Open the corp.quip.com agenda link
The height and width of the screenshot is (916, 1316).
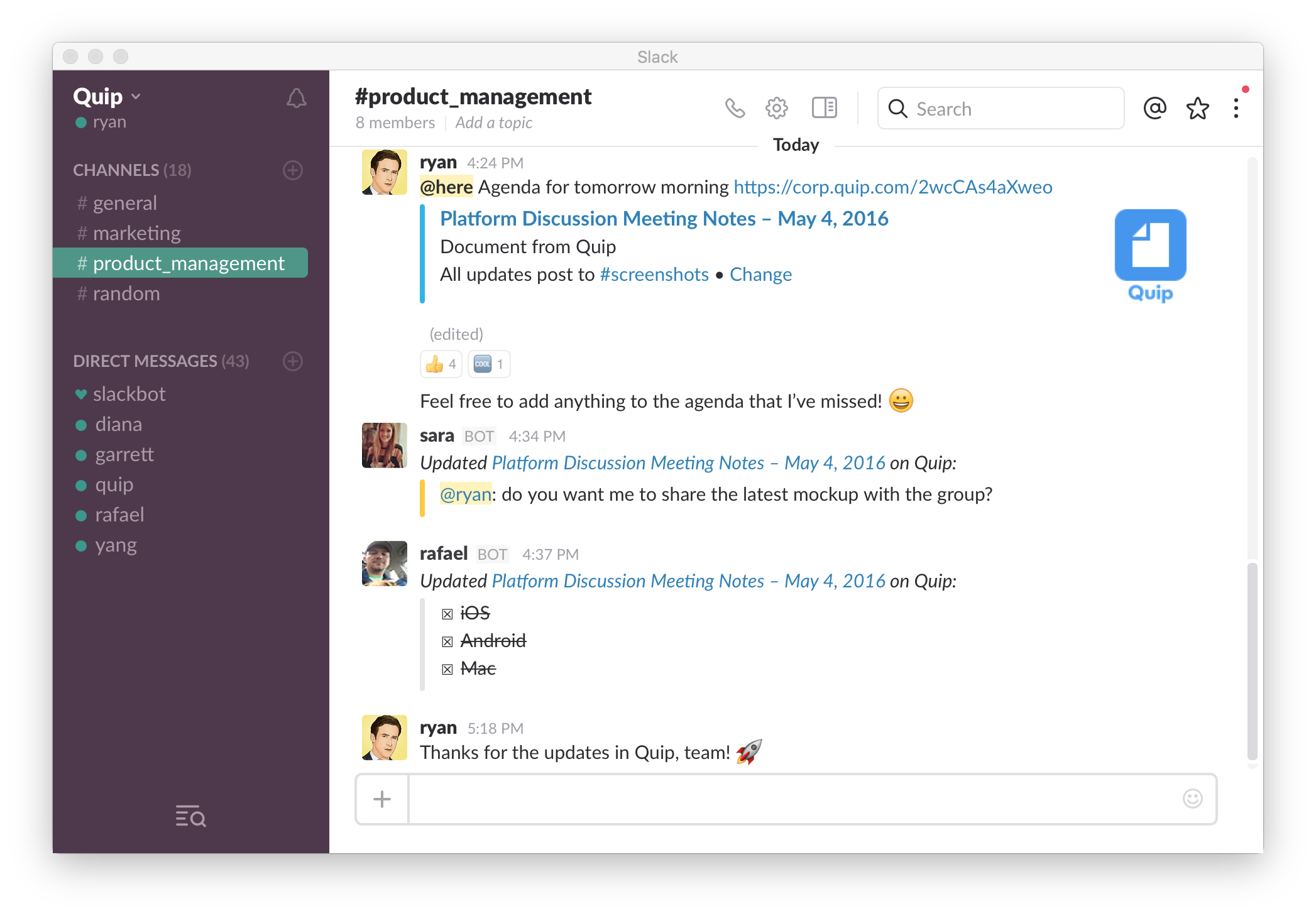coord(892,187)
